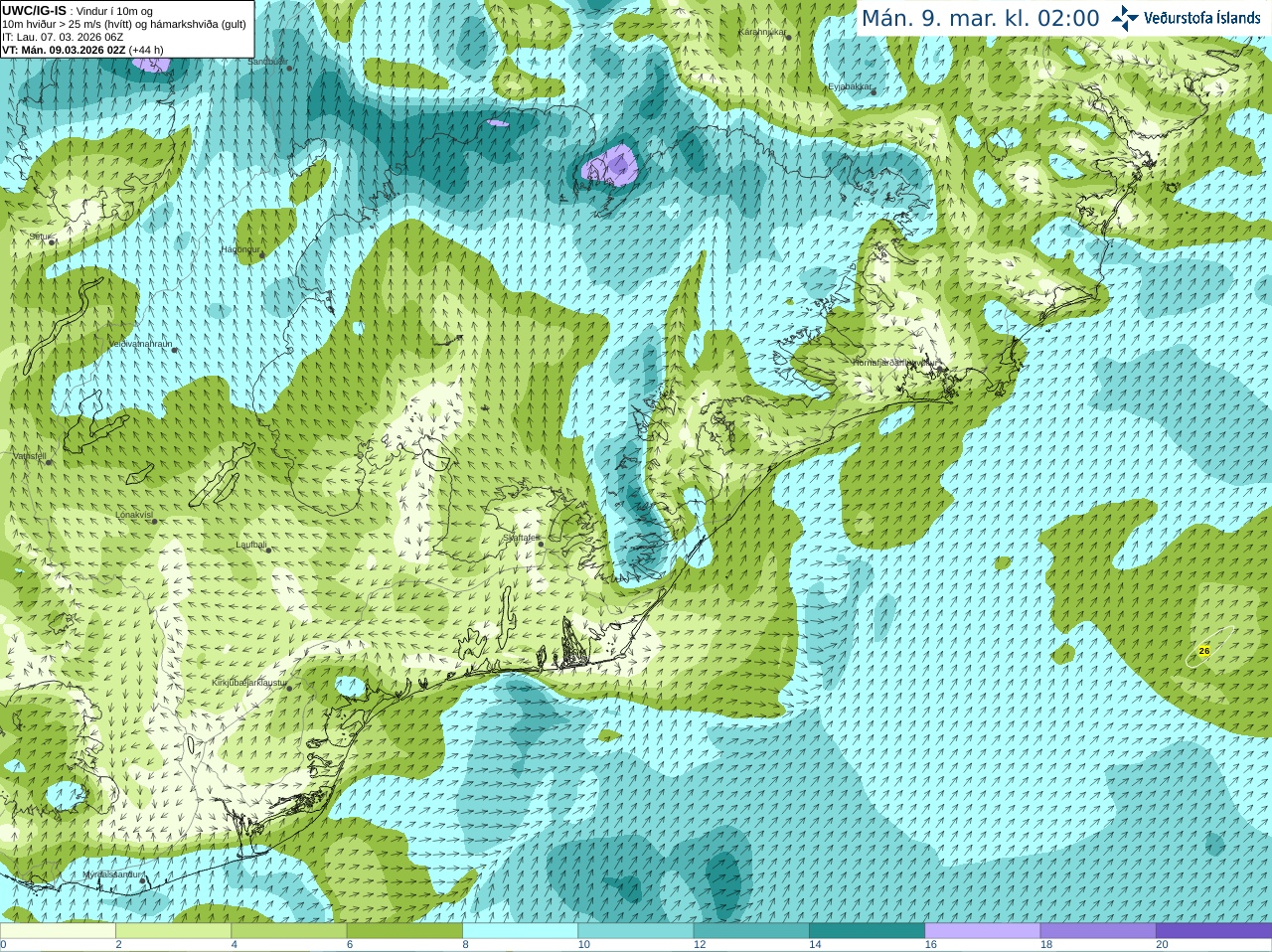Screen dimensions: 1272x952
Task: Click the Laufbali station dot
Action: (268, 550)
